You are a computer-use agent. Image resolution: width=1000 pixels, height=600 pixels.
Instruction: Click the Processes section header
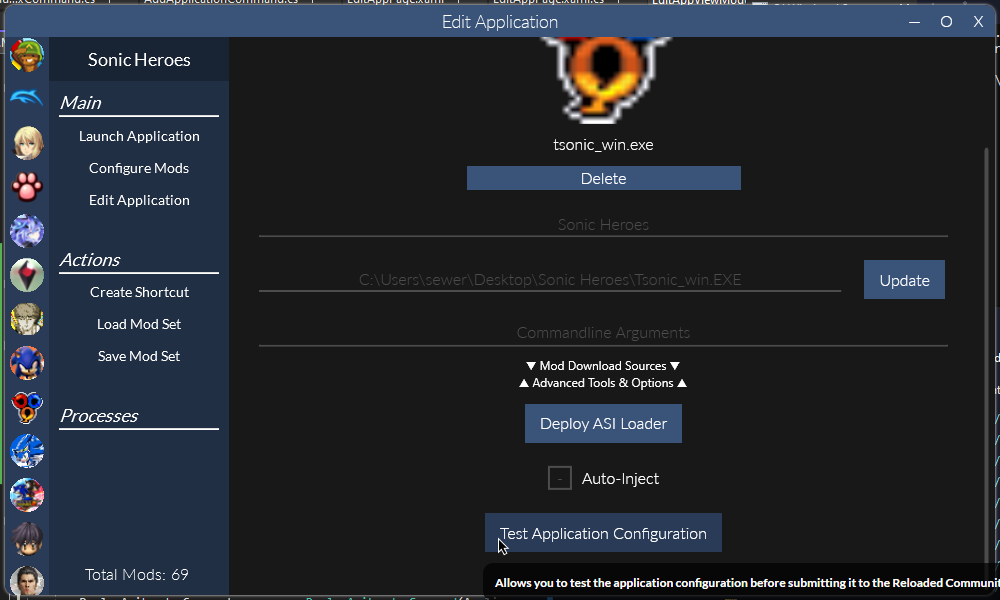(99, 416)
